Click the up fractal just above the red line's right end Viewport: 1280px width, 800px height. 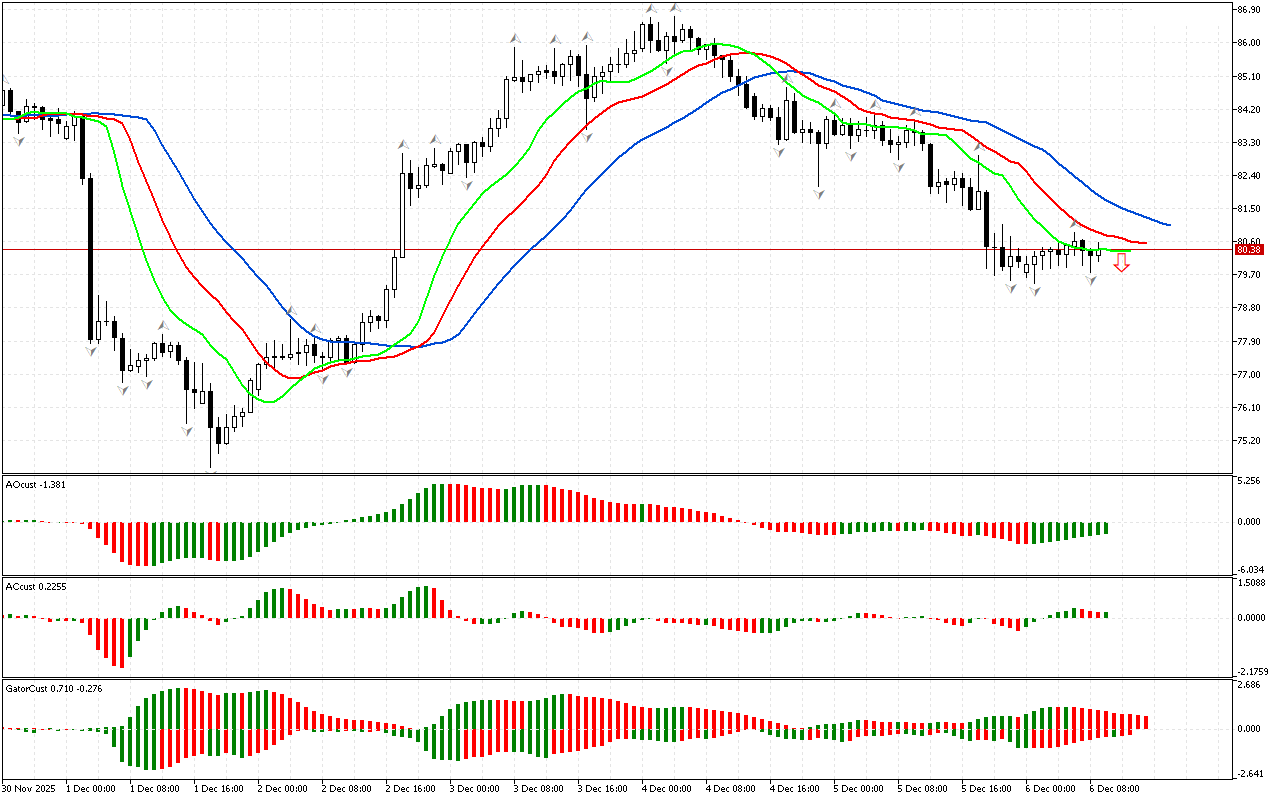coord(1074,222)
